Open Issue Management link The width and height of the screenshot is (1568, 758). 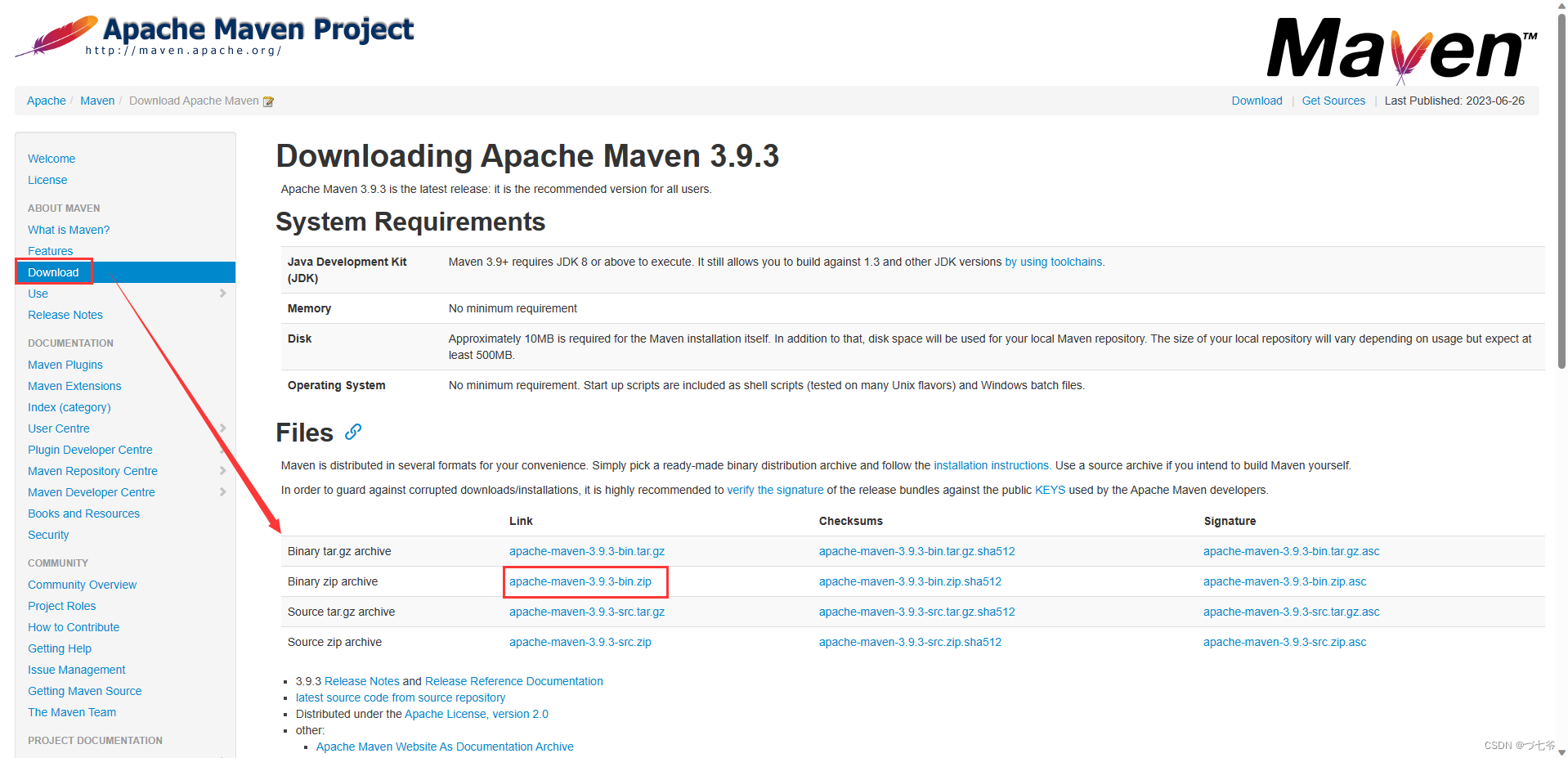point(77,670)
